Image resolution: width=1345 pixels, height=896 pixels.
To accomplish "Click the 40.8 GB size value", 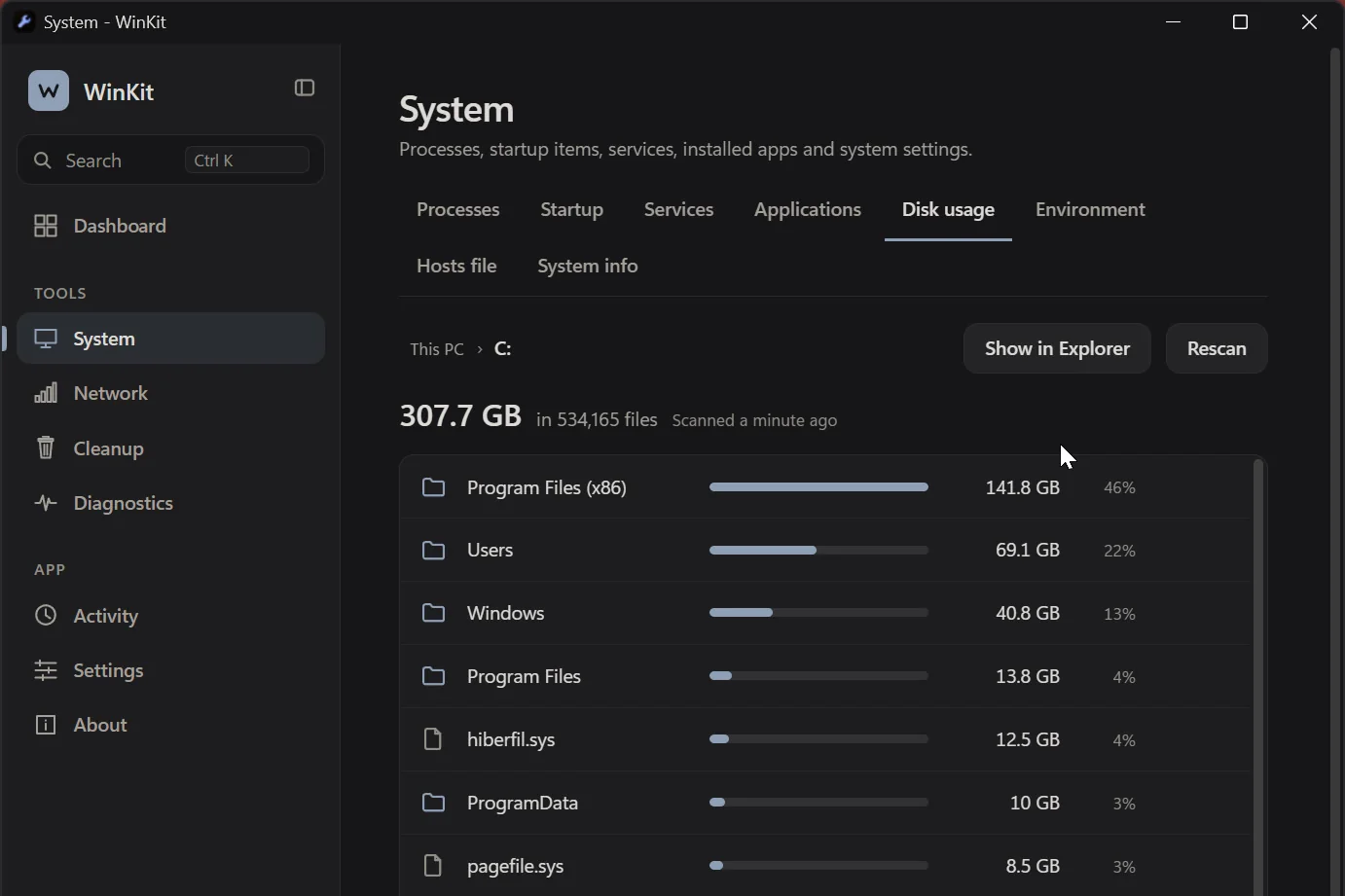I will (1028, 613).
